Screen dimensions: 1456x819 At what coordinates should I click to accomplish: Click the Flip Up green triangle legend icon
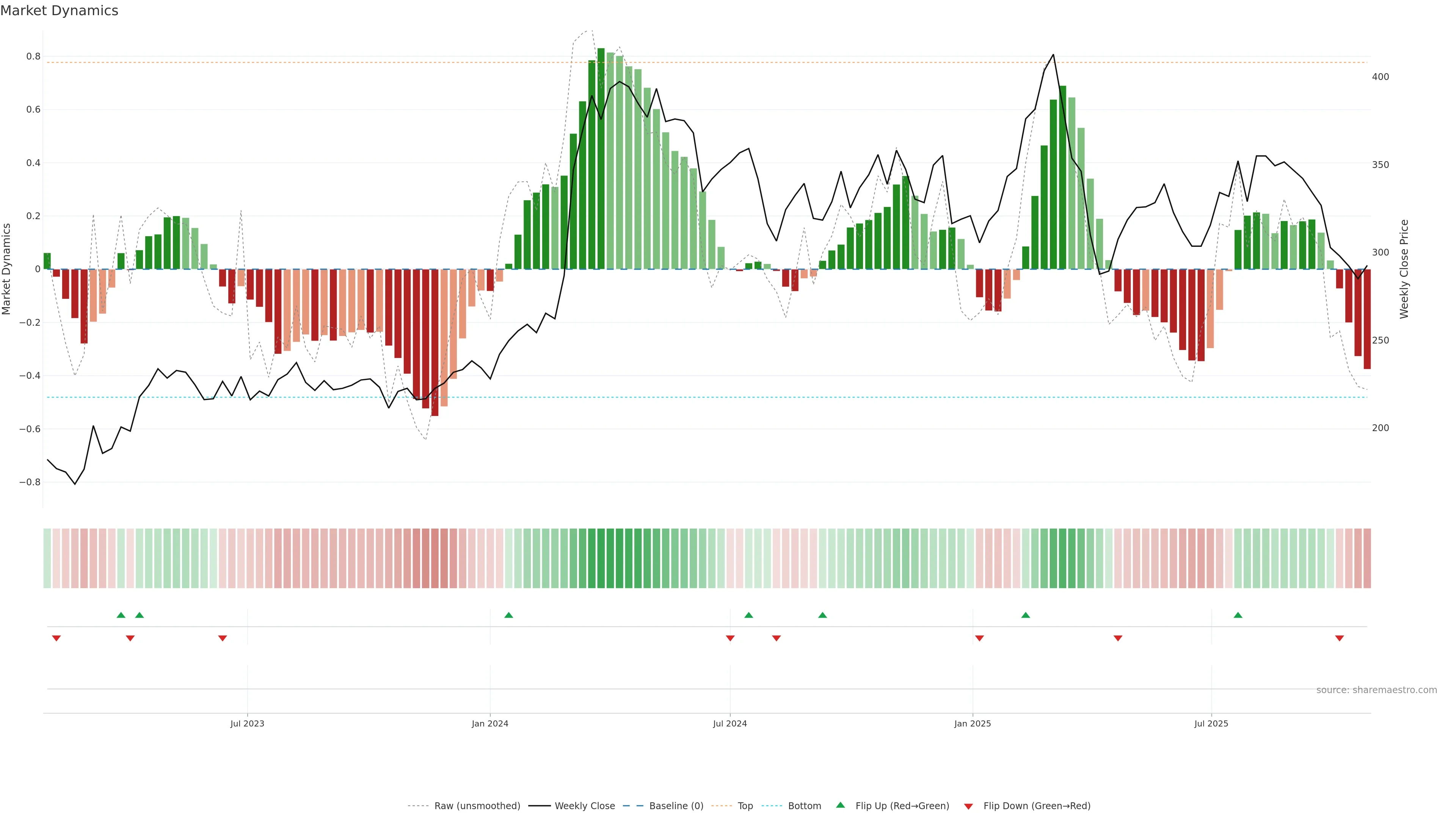click(x=840, y=805)
